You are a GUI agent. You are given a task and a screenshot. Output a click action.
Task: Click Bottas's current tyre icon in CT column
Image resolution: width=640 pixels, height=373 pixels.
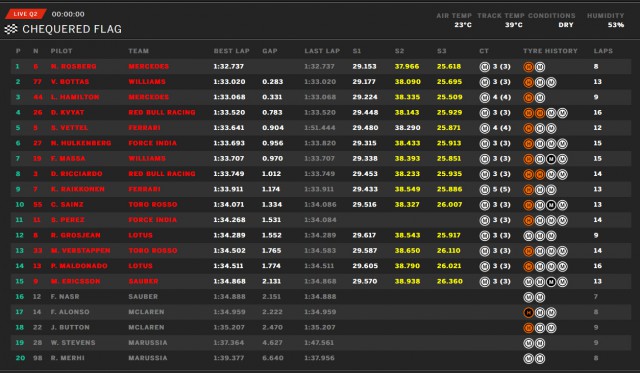pyautogui.click(x=484, y=82)
